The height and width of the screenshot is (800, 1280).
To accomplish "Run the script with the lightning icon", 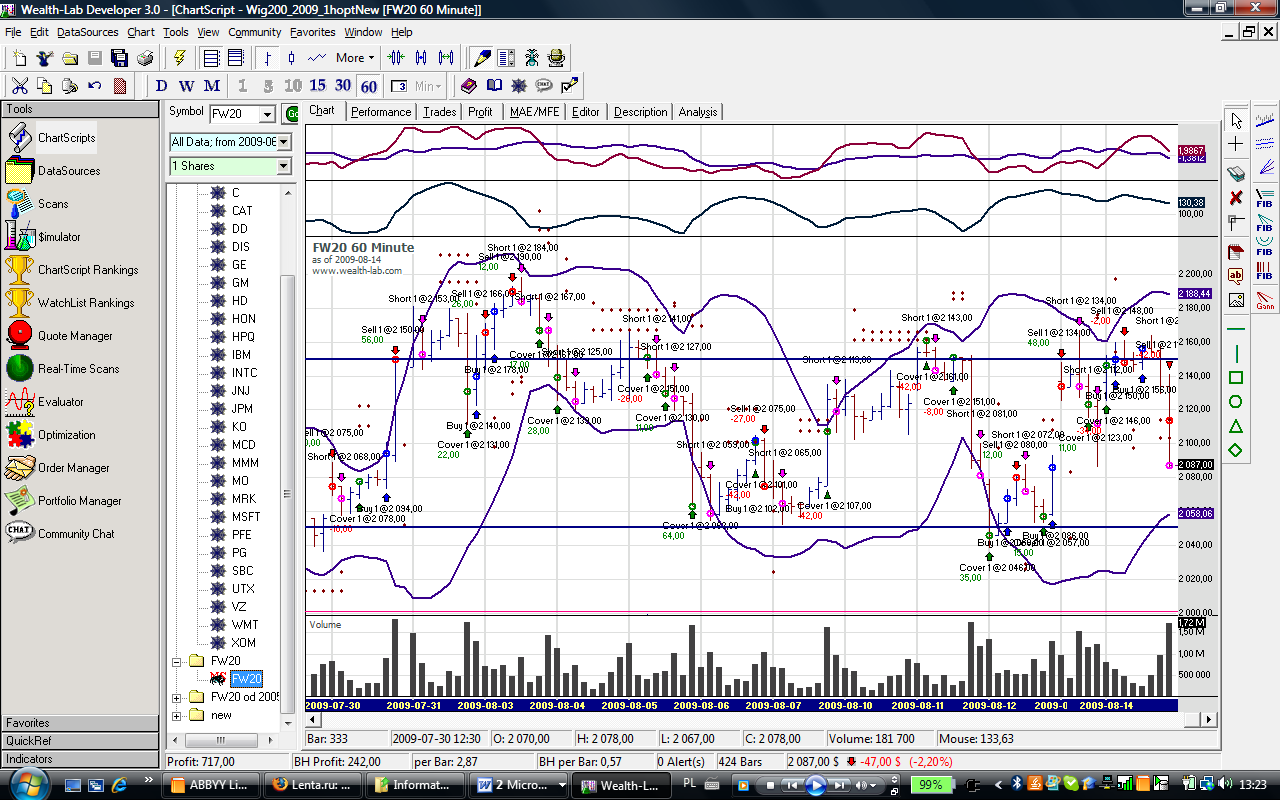I will click(x=180, y=58).
